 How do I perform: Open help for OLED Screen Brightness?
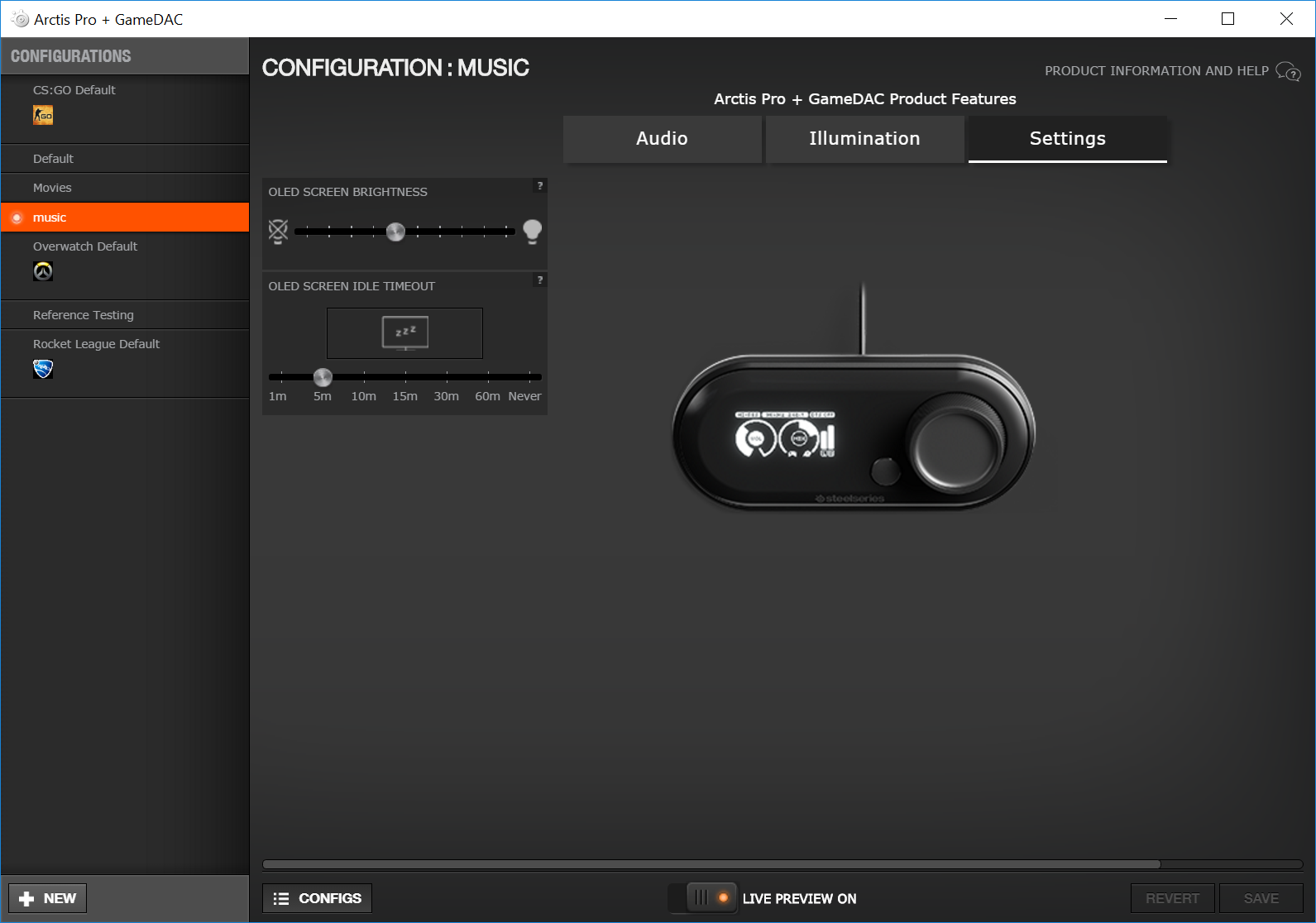(x=540, y=186)
